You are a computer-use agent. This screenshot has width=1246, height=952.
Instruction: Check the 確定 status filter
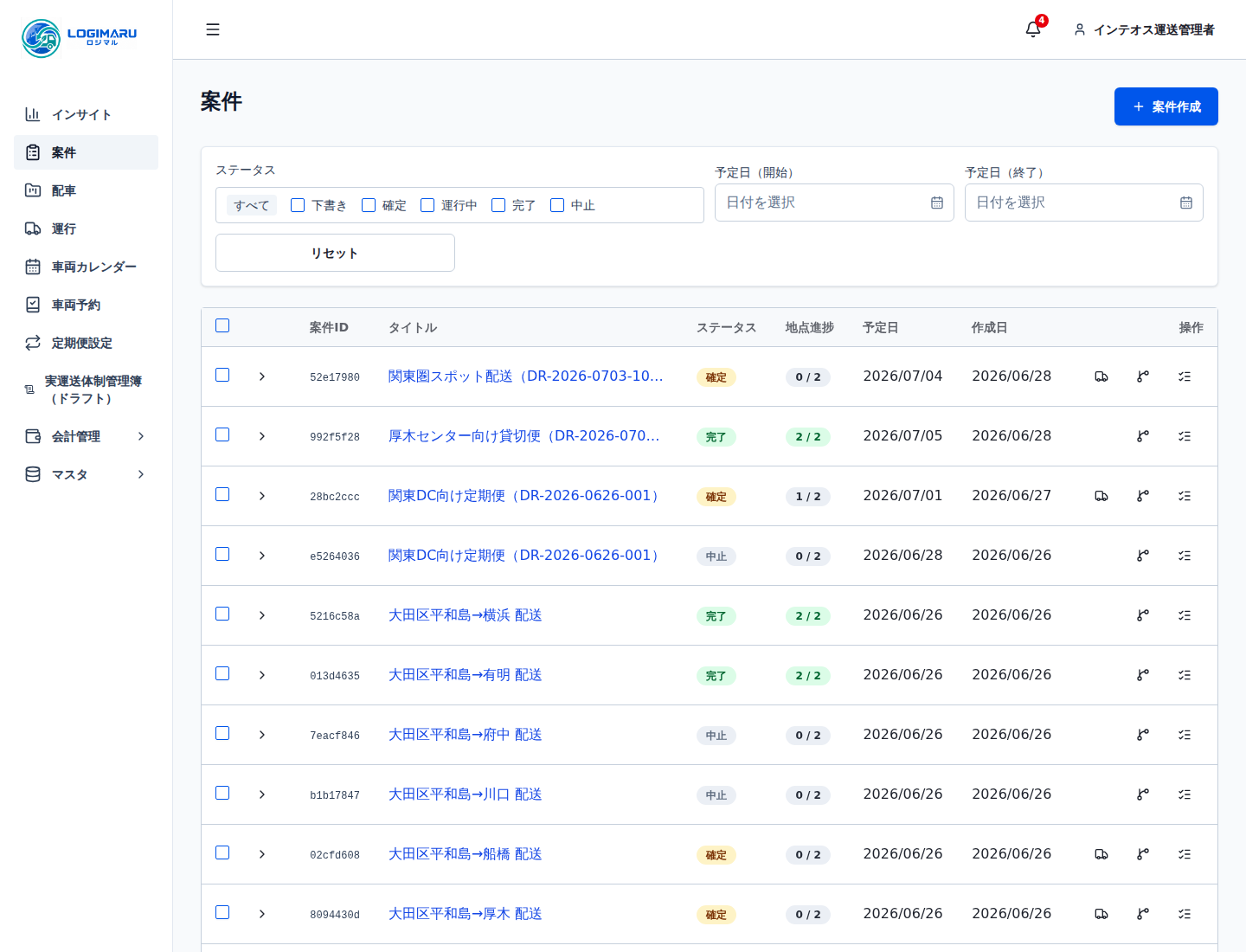pyautogui.click(x=369, y=205)
